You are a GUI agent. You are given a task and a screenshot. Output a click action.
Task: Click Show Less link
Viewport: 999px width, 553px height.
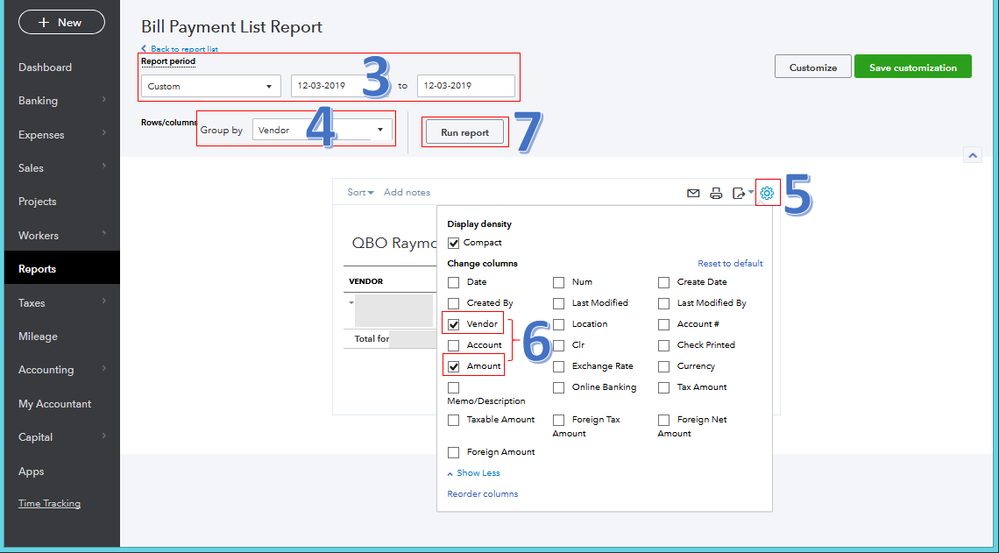click(x=473, y=473)
